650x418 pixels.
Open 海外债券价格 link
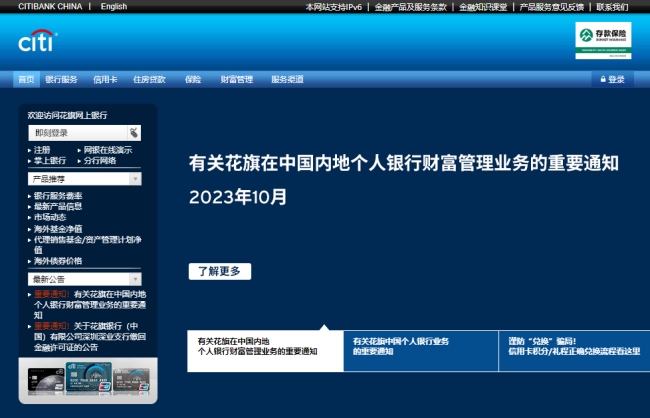point(58,261)
